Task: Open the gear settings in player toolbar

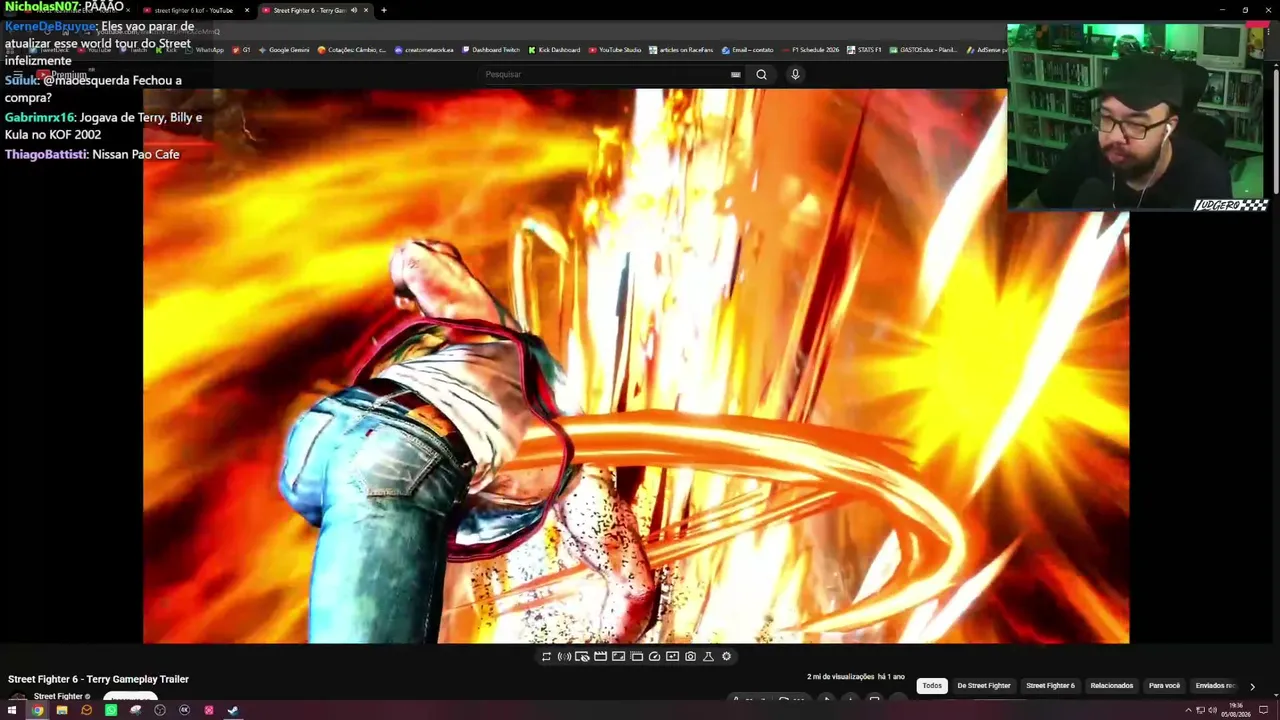Action: [726, 657]
